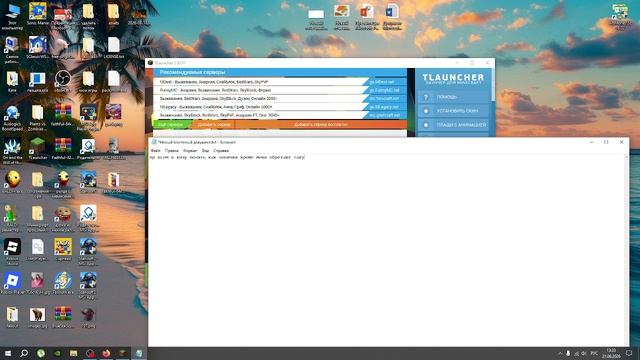The width and height of the screenshot is (640, 360).
Task: Open the notification center icon
Action: point(629,353)
